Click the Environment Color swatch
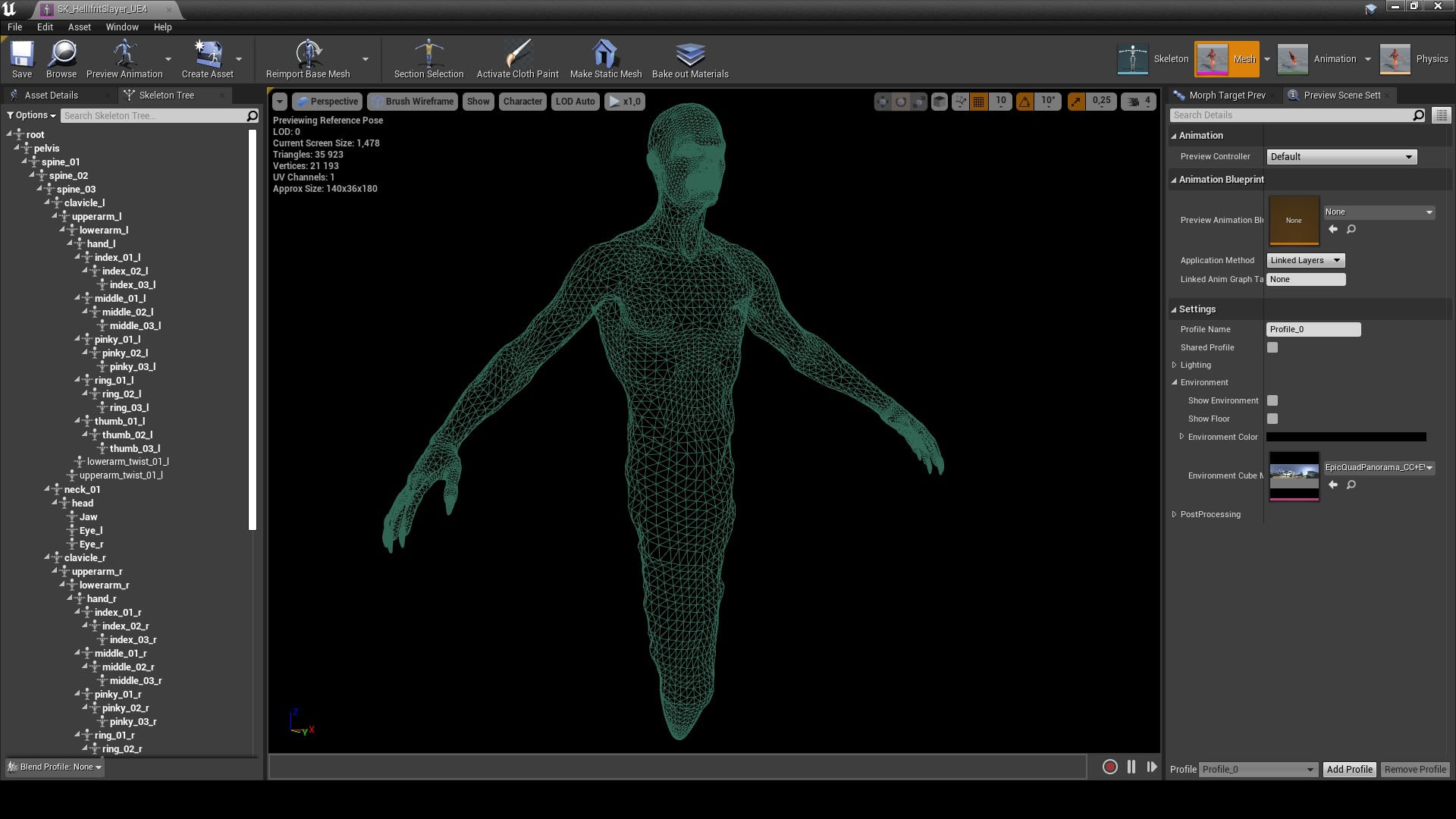Viewport: 1456px width, 819px height. [1346, 437]
